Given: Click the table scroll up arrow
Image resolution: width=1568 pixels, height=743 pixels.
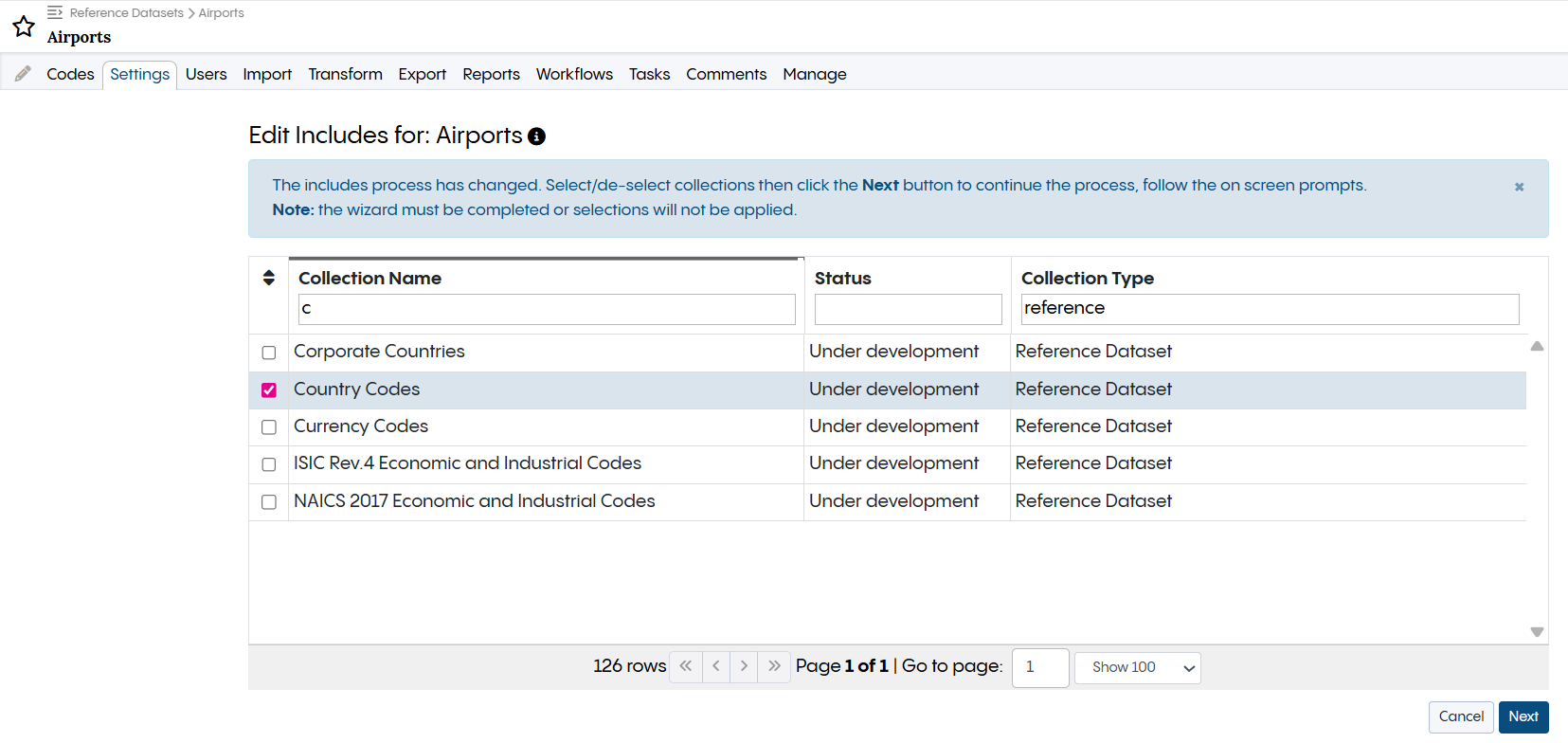Looking at the screenshot, I should pyautogui.click(x=1537, y=346).
